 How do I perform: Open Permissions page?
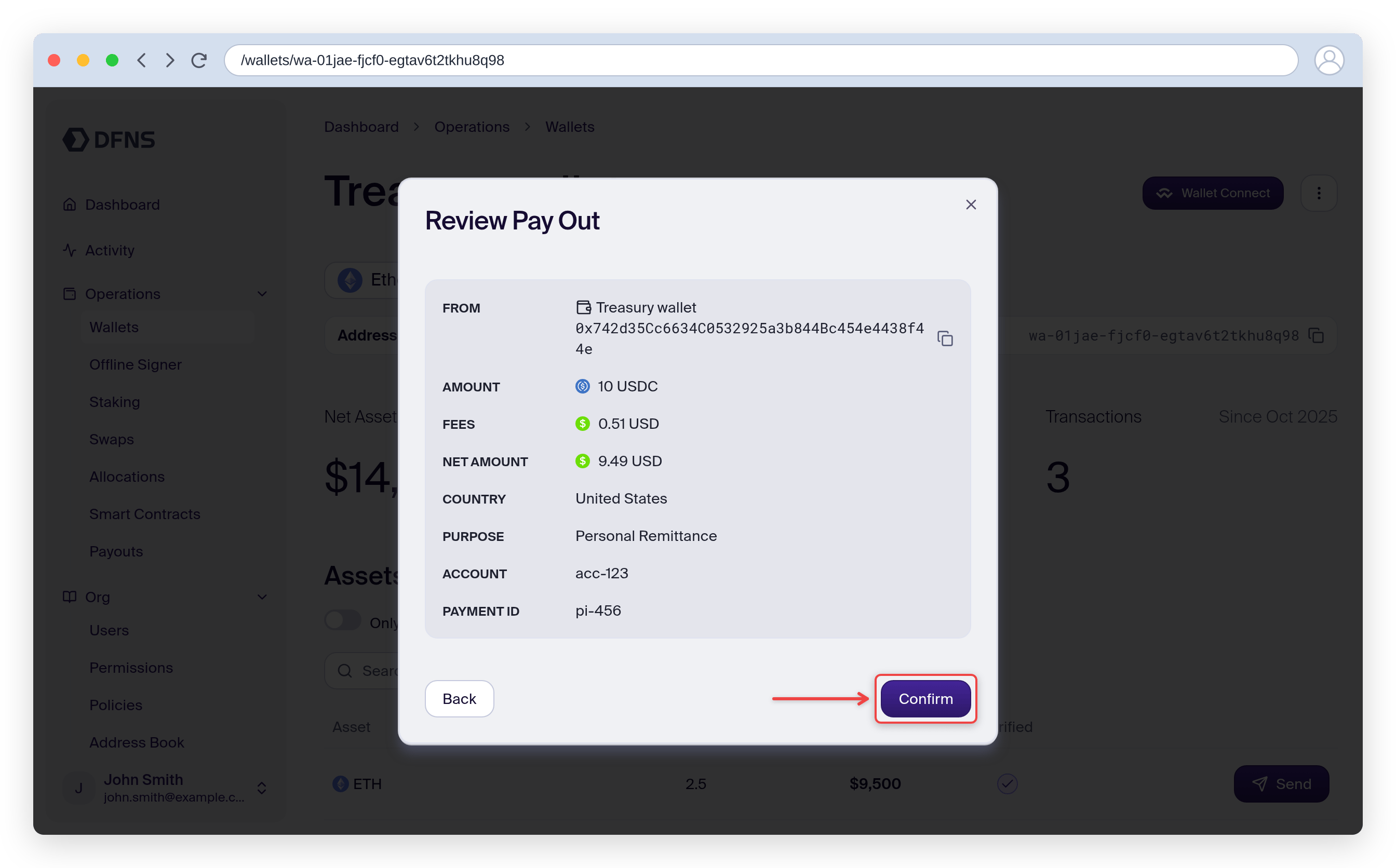[131, 668]
